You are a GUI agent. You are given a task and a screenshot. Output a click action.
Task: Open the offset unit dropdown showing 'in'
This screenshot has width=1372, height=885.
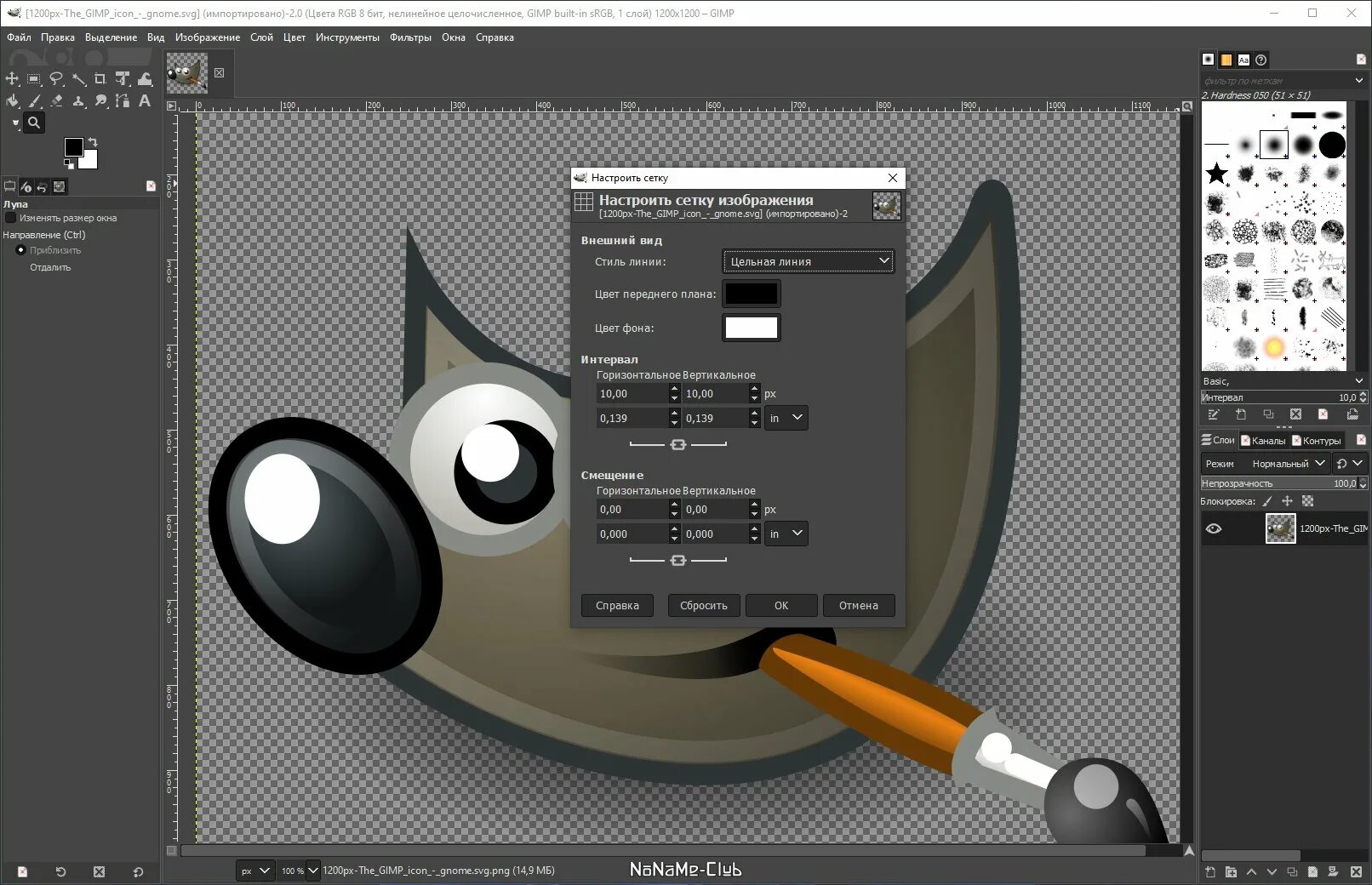coord(786,534)
